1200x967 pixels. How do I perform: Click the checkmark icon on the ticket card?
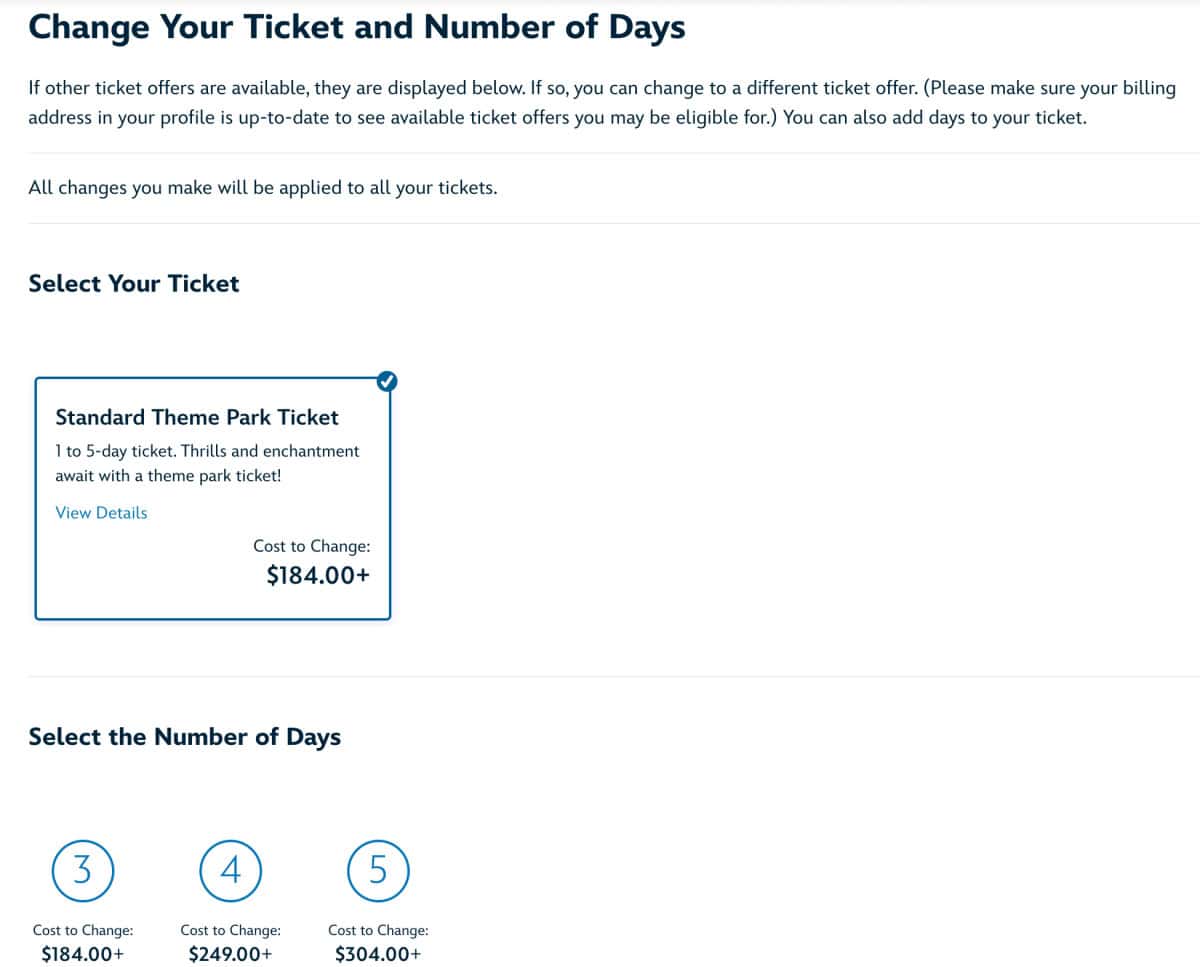click(387, 381)
